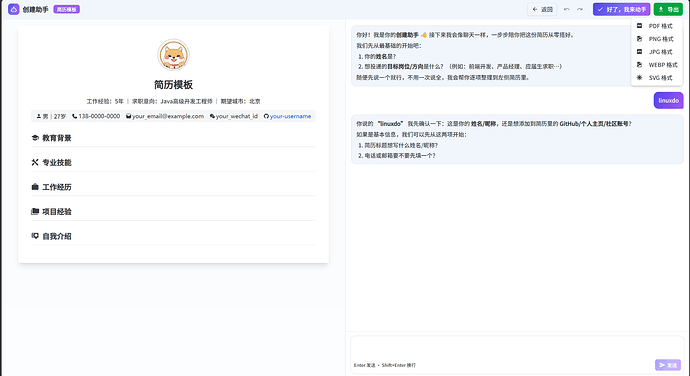Click the SVG 格式 star icon

[639, 77]
